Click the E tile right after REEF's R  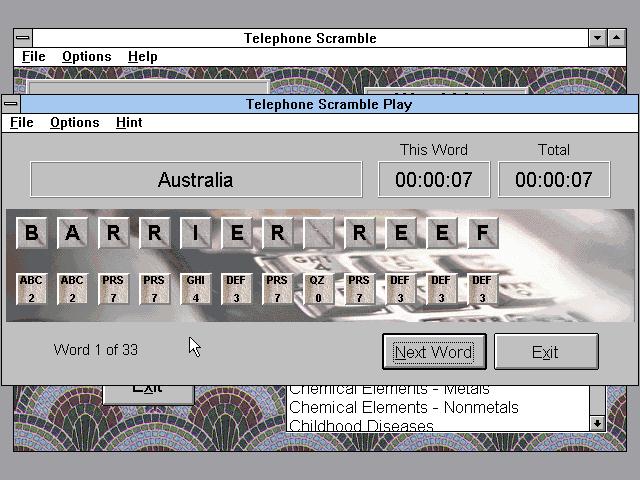401,233
